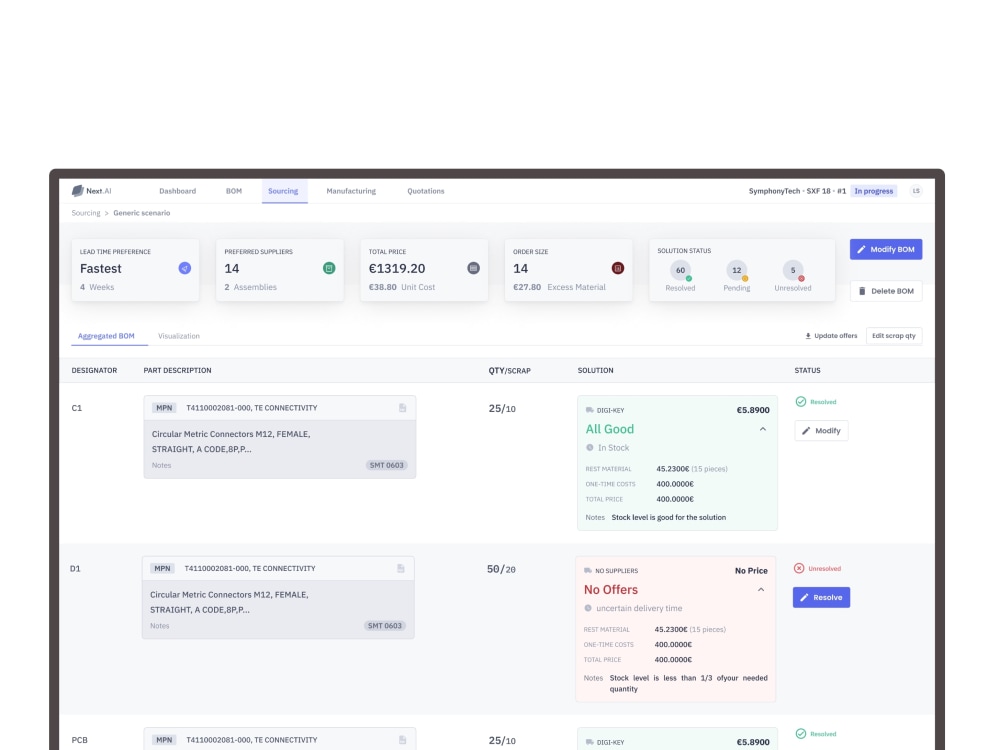Click Update offers
1000x750 pixels.
[x=831, y=335]
